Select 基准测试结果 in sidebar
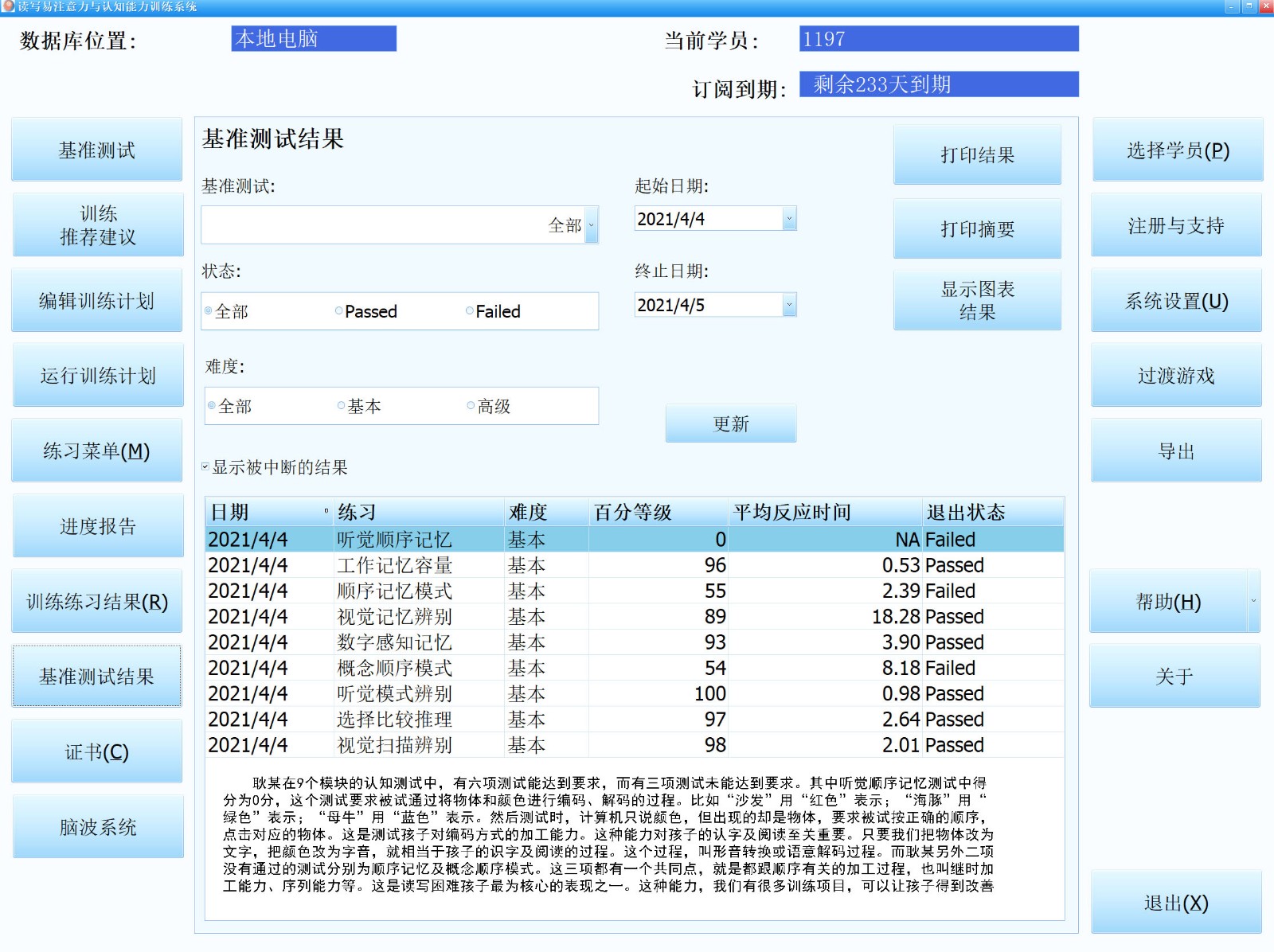Screen dimensions: 1274x952 pyautogui.click(x=97, y=676)
